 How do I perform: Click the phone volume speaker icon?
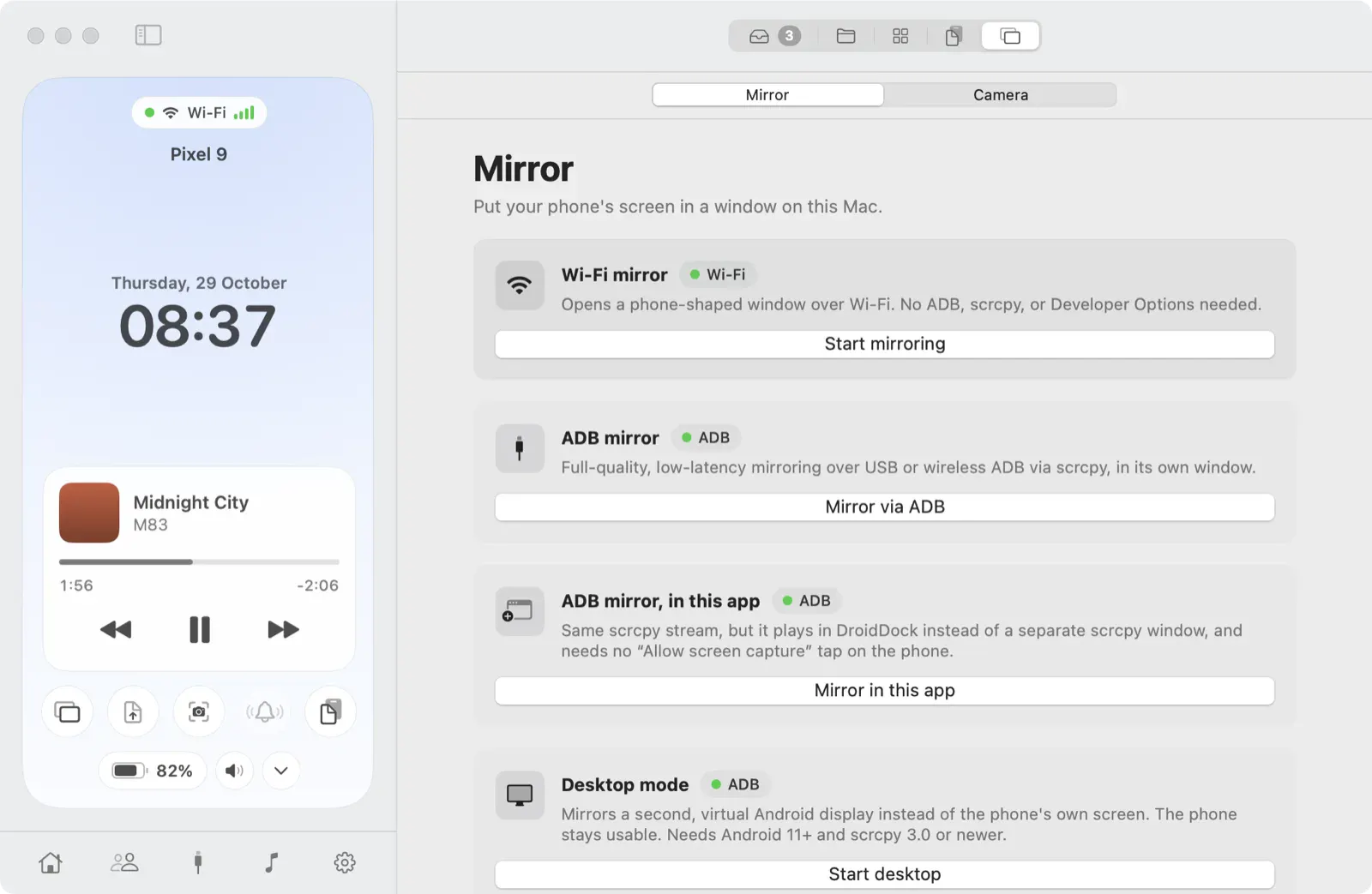pos(234,771)
